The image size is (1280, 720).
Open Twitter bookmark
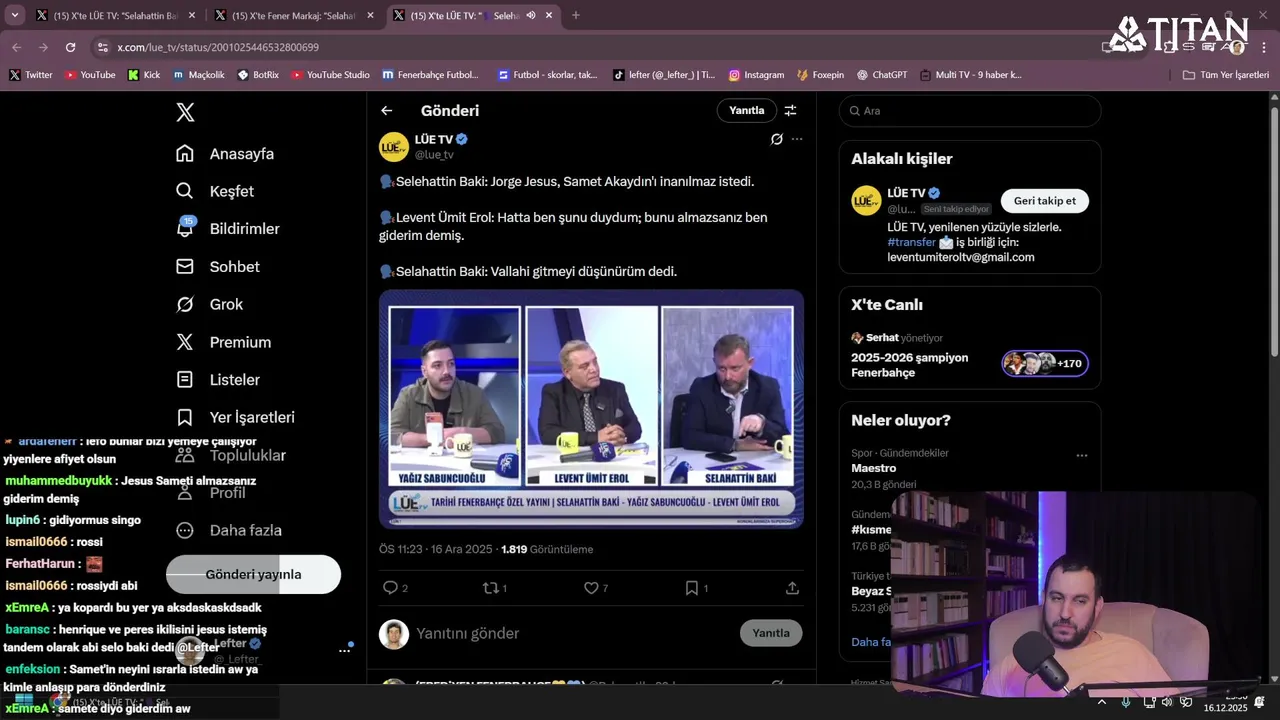(x=31, y=75)
